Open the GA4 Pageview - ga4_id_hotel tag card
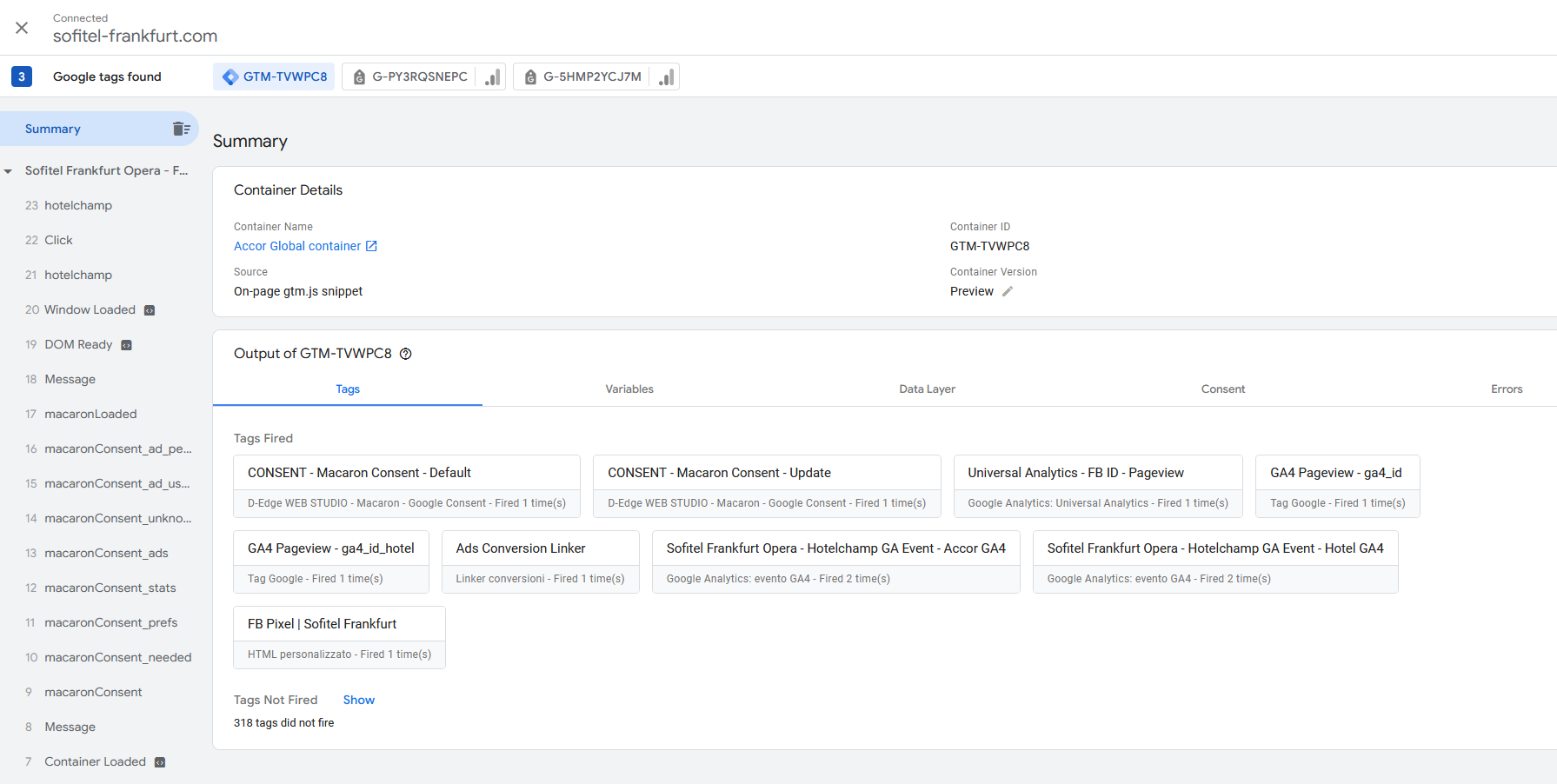Viewport: 1557px width, 784px height. [x=331, y=562]
